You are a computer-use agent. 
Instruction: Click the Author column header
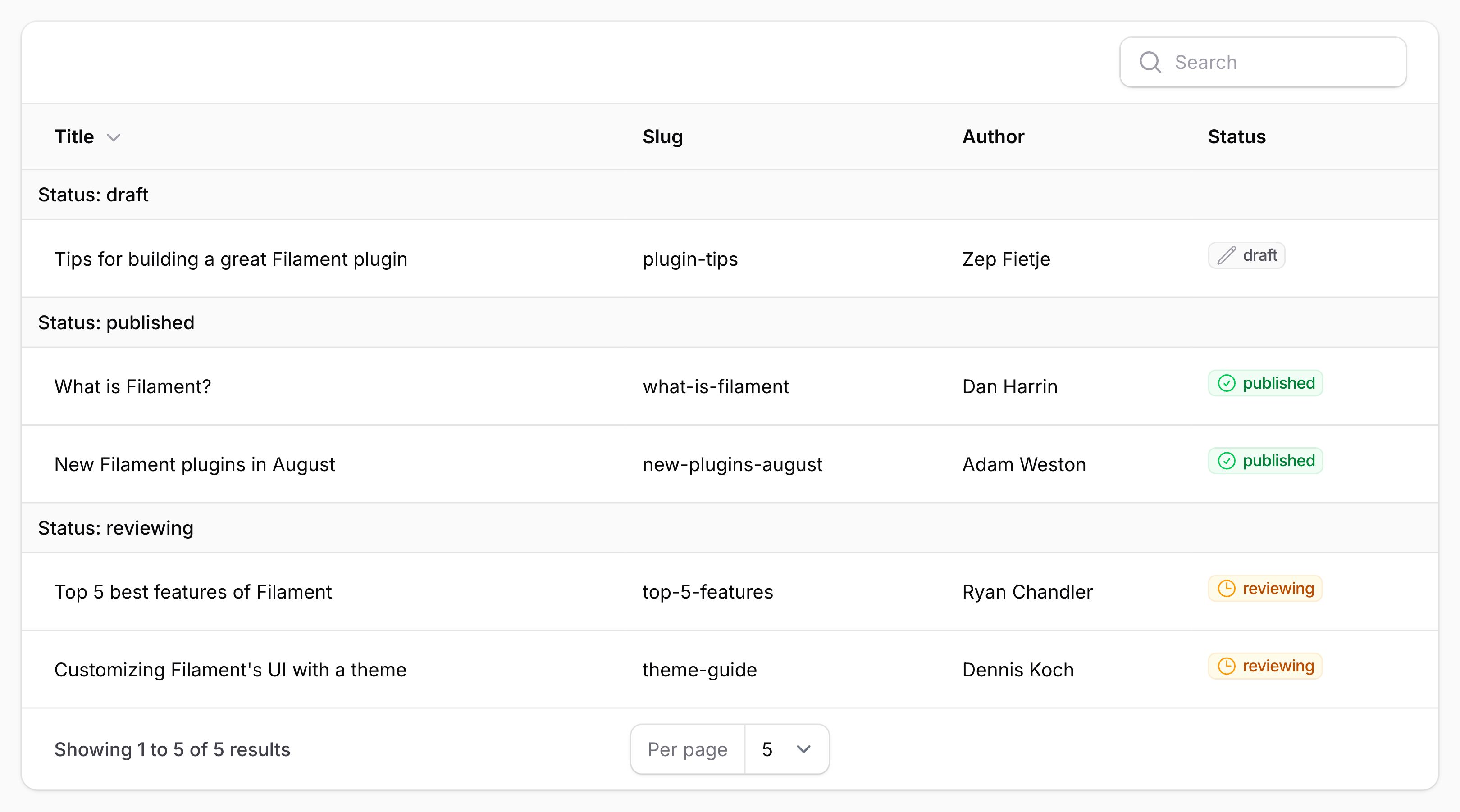pyautogui.click(x=993, y=136)
